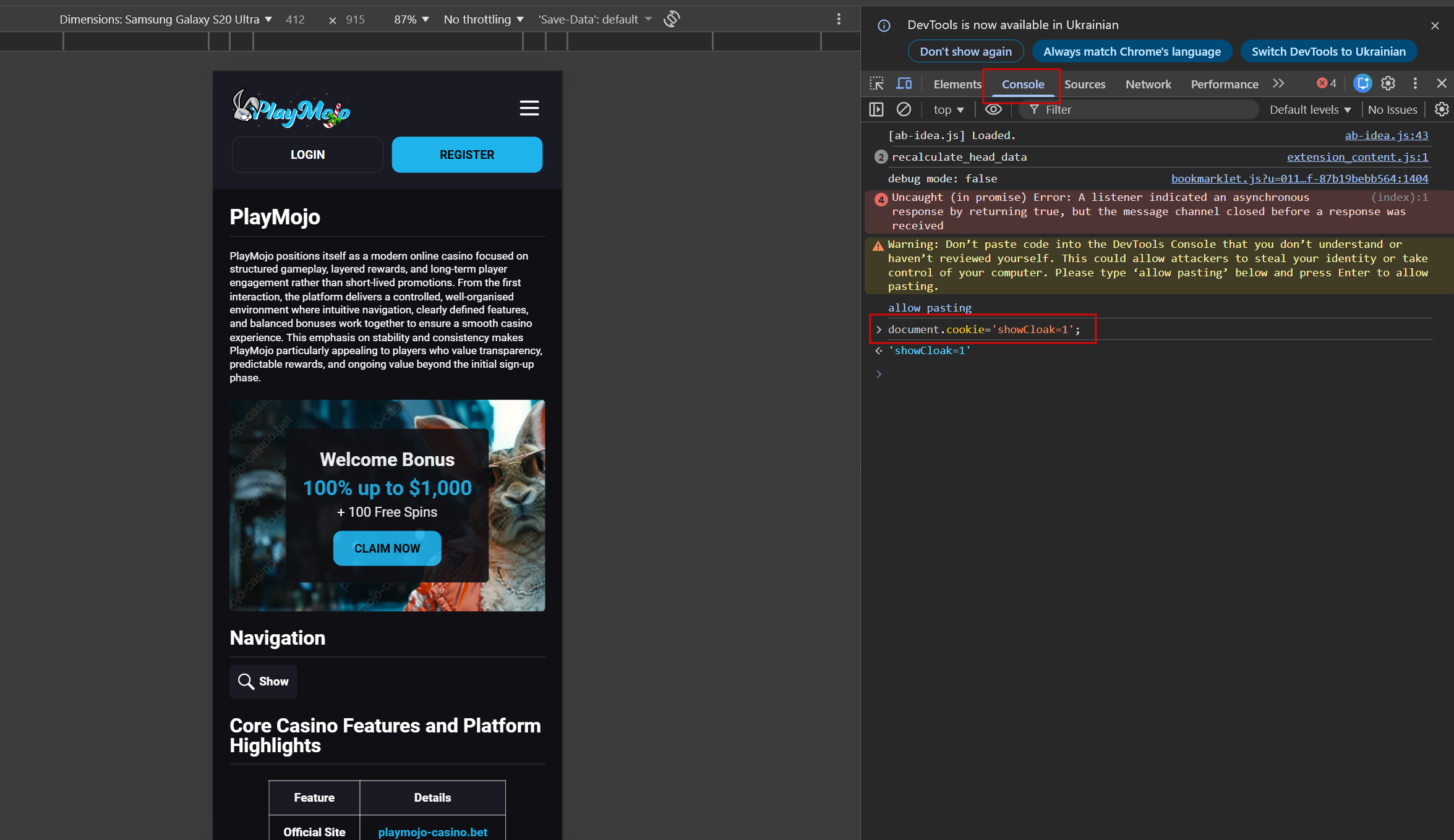Toggle the device toolbar icon
The image size is (1454, 840).
(x=904, y=83)
